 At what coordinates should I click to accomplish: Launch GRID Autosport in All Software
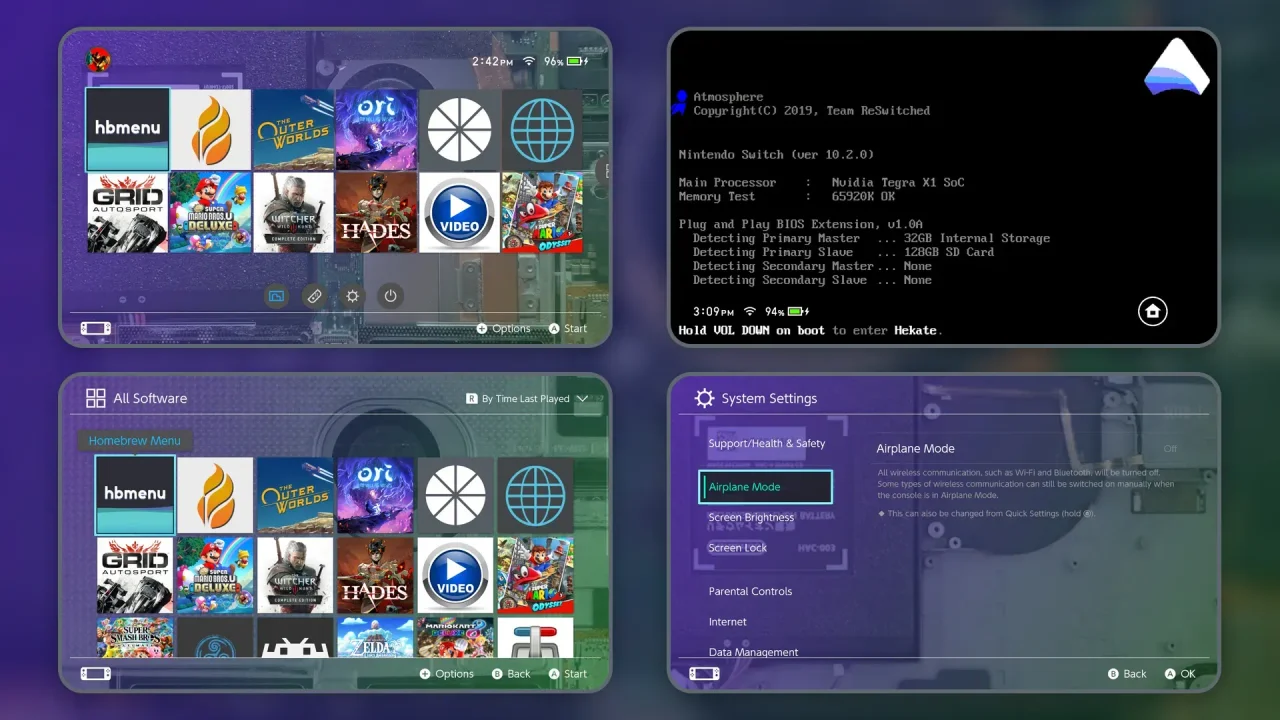click(135, 576)
